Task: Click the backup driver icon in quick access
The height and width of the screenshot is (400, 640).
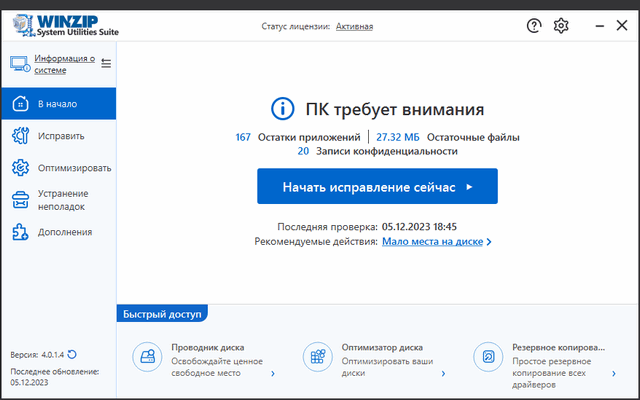Action: (488, 356)
